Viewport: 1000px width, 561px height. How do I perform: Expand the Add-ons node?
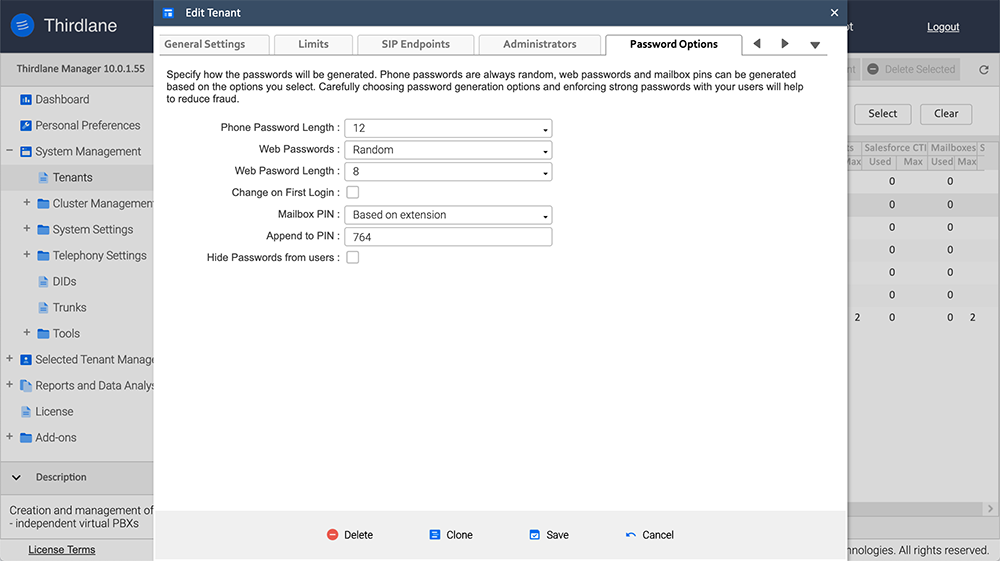[10, 437]
